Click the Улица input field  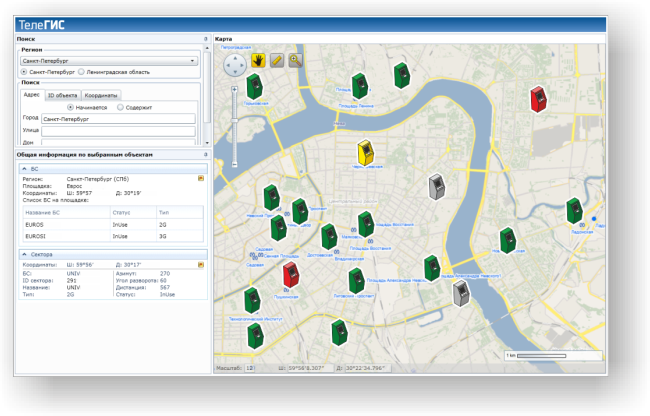click(117, 130)
